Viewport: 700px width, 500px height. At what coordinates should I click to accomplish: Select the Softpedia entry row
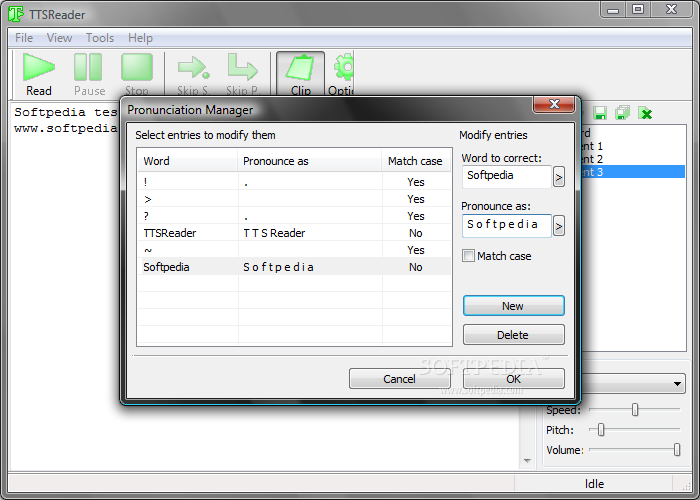click(295, 267)
